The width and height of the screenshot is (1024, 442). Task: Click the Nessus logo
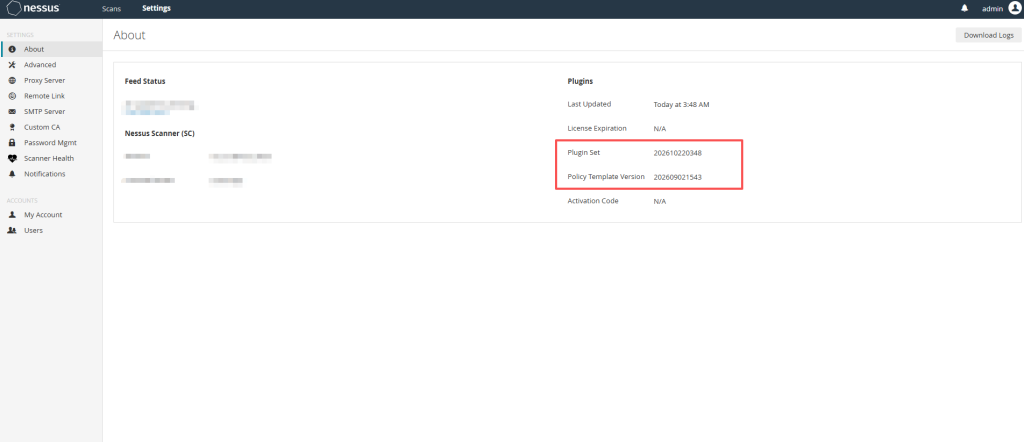(33, 8)
